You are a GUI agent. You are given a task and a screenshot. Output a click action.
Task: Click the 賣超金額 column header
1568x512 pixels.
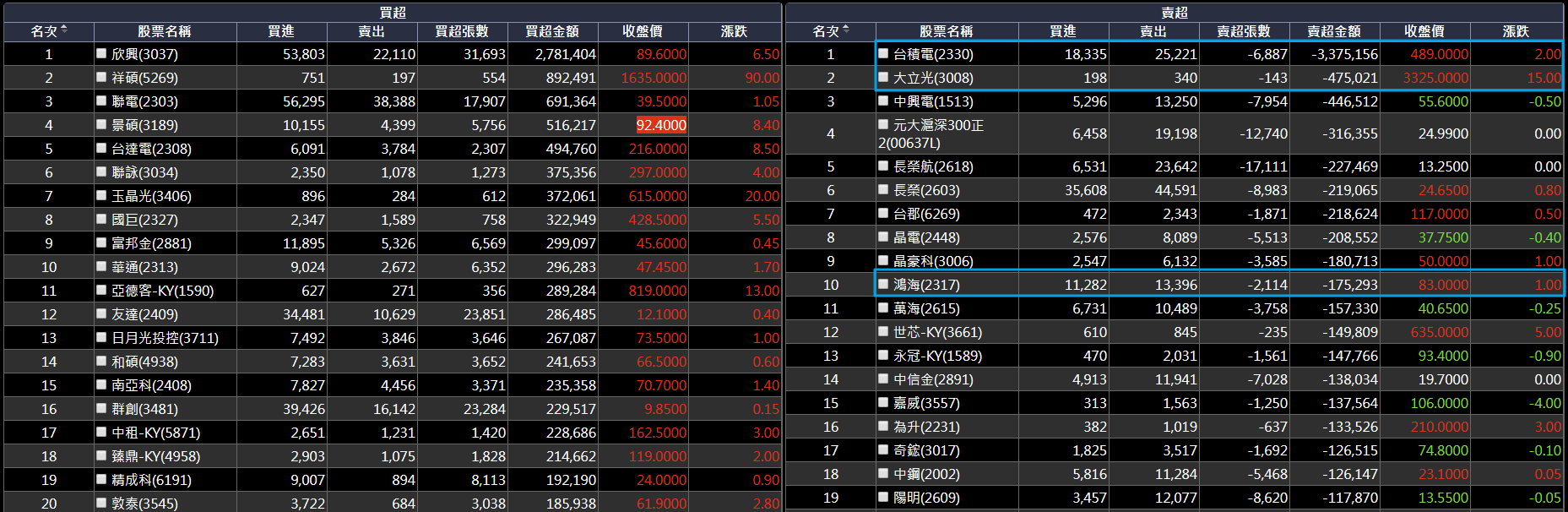click(x=1334, y=31)
